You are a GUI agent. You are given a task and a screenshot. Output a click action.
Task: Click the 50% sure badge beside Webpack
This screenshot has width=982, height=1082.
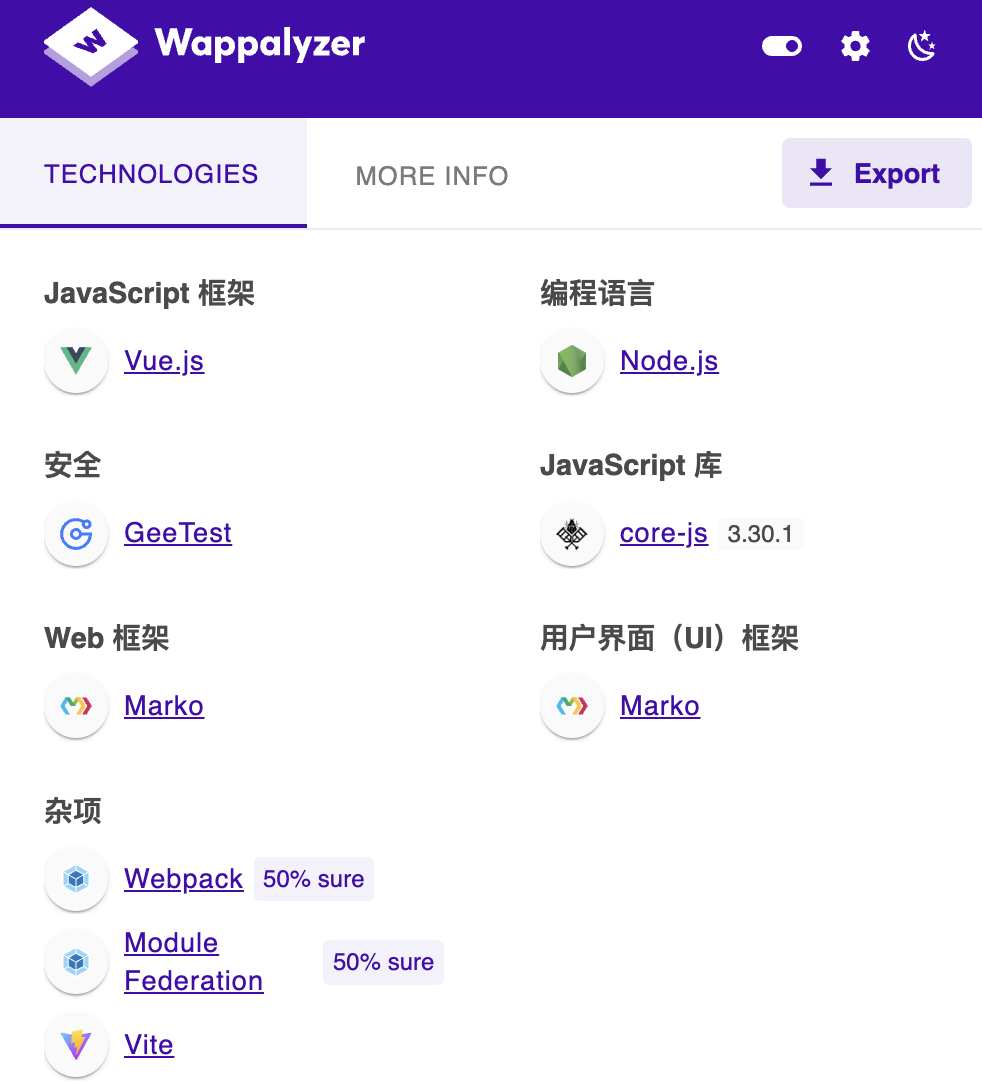[314, 879]
